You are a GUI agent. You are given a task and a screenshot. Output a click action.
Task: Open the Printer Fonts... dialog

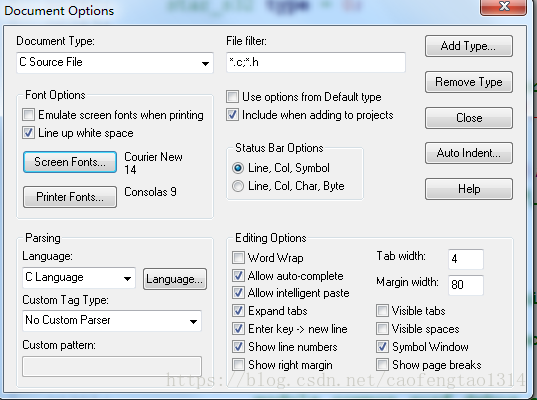pyautogui.click(x=70, y=197)
